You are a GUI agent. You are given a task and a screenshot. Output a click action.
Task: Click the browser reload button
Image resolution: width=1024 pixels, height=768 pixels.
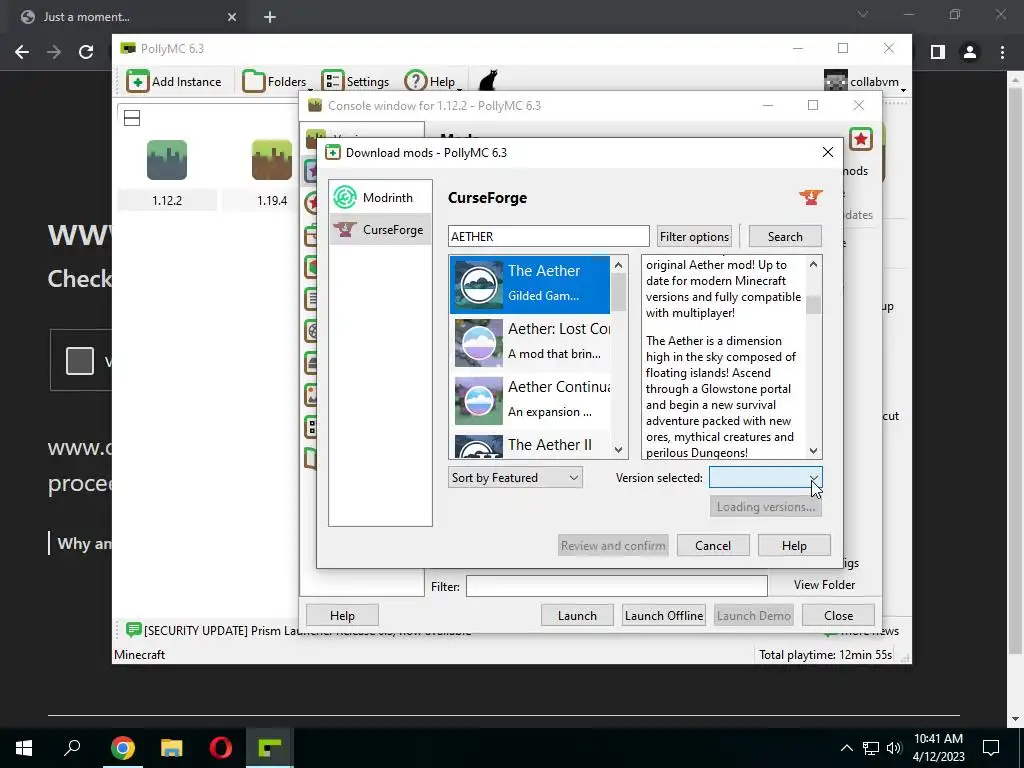coord(86,52)
